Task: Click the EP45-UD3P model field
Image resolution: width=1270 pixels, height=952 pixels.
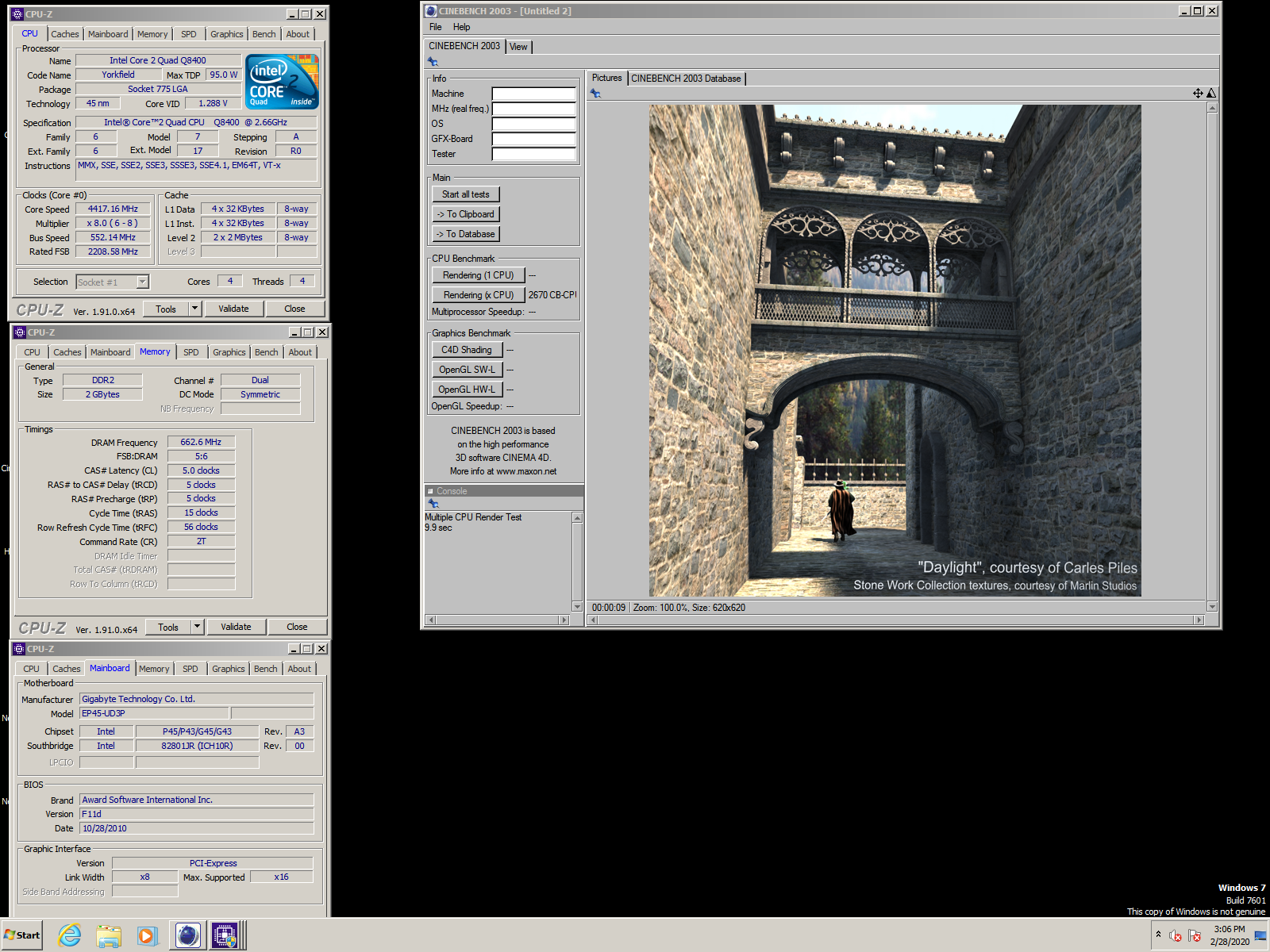Action: pos(154,714)
